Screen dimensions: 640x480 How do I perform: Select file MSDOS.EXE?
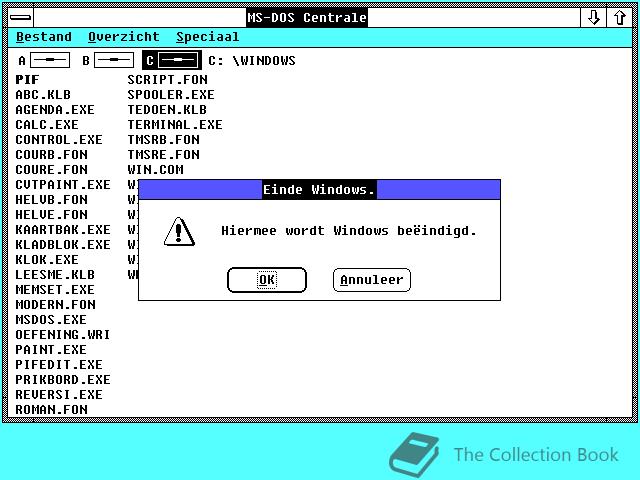pyautogui.click(x=51, y=320)
